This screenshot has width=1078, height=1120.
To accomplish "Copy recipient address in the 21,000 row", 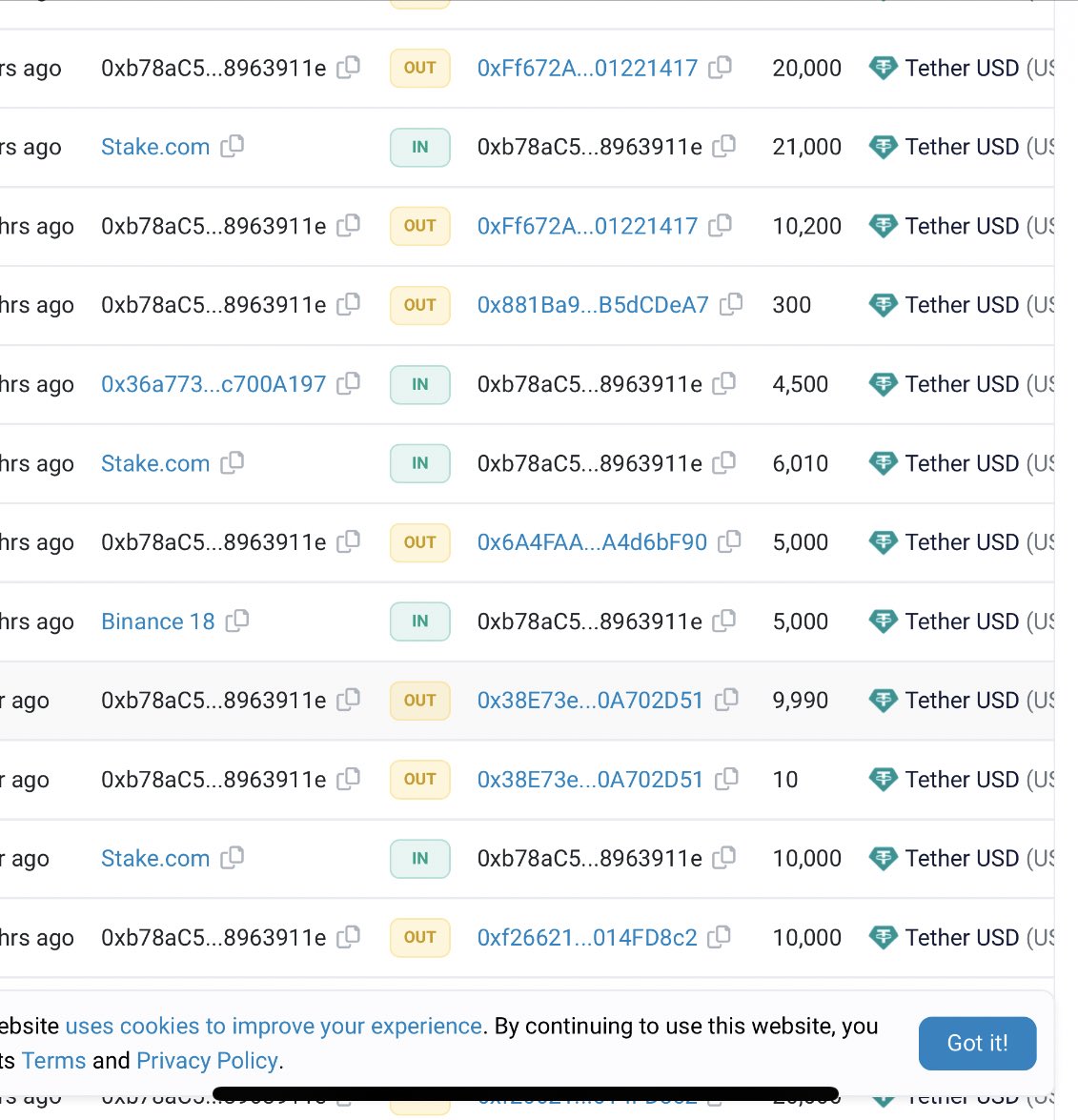I will 723,147.
